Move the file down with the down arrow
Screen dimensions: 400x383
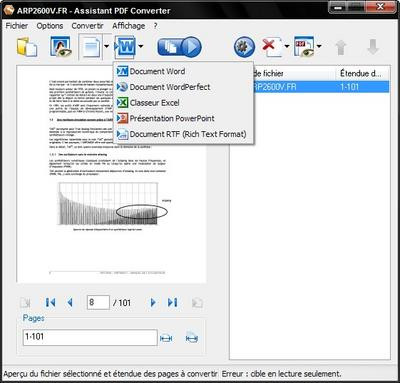373,47
